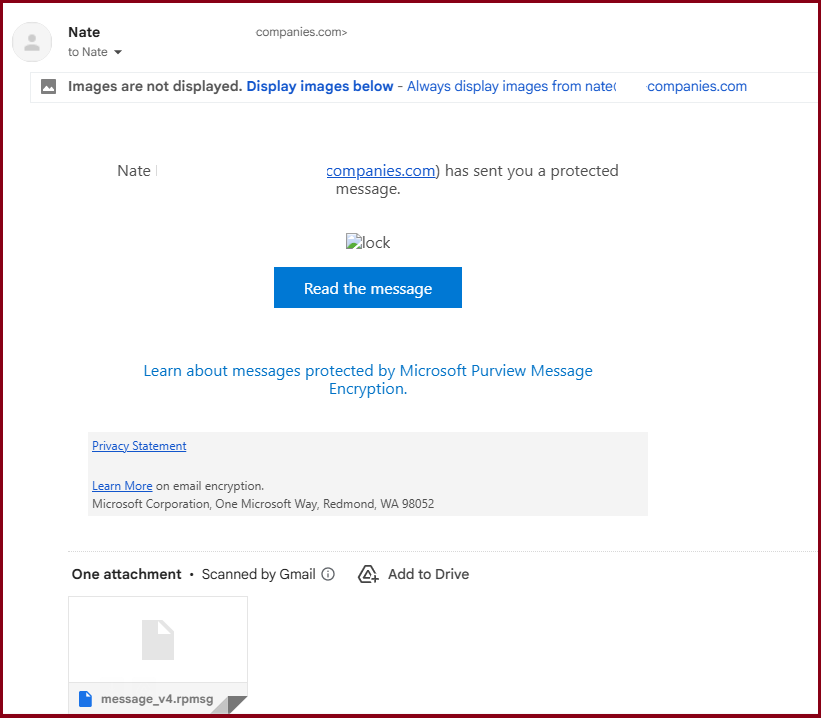Click the Microsoft Corporation address text
This screenshot has width=821, height=718.
tap(263, 504)
